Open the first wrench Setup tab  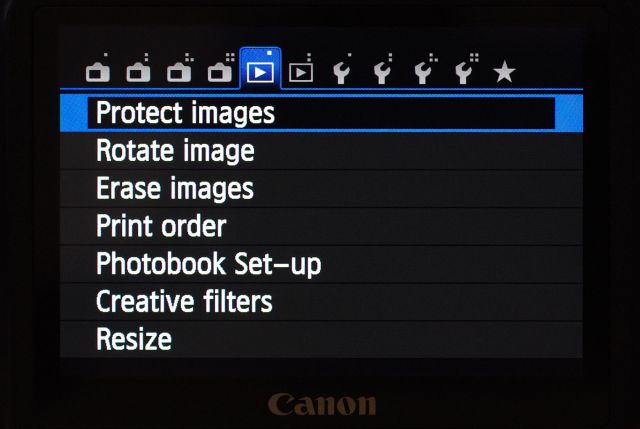click(x=342, y=71)
